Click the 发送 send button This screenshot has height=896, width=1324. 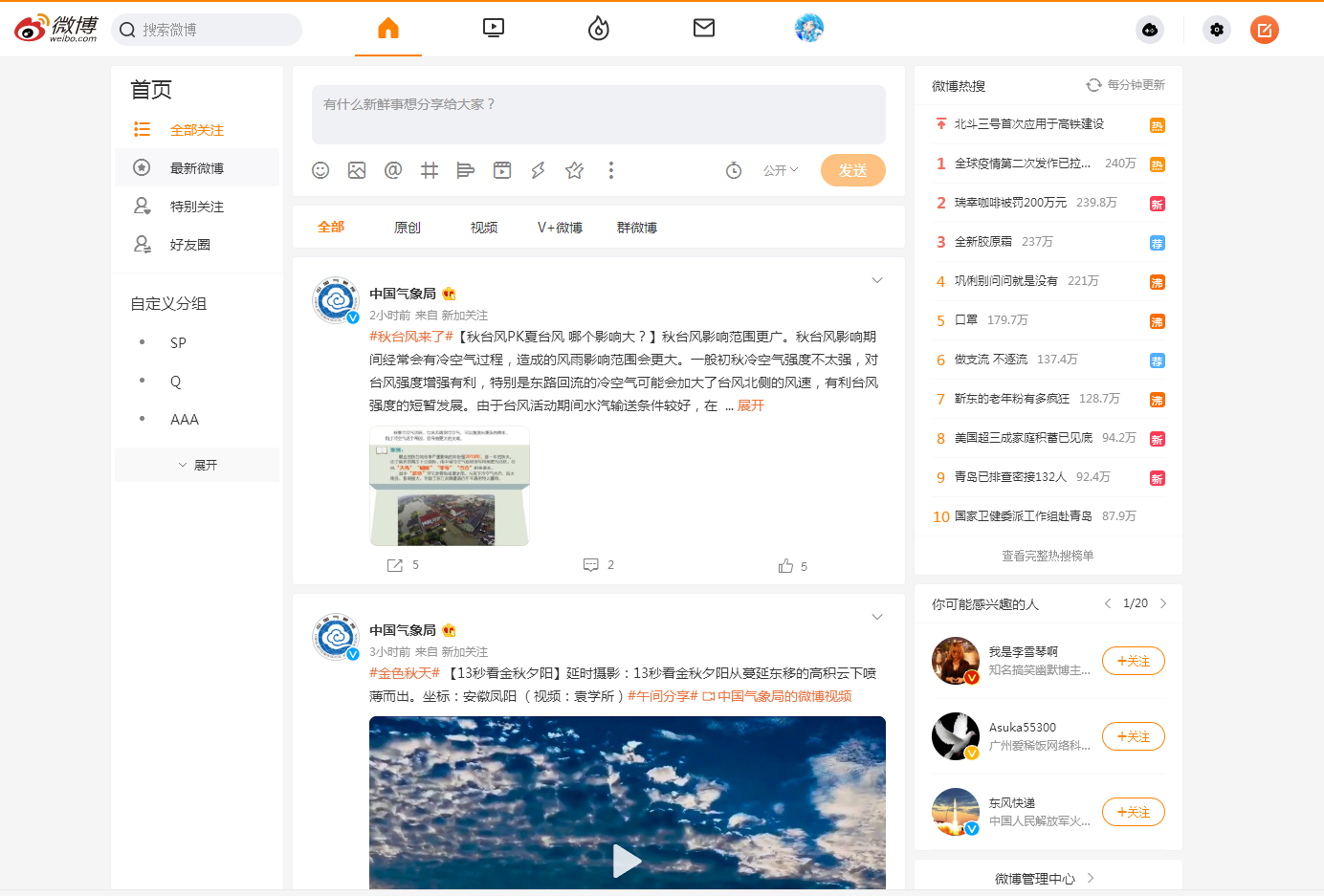853,170
